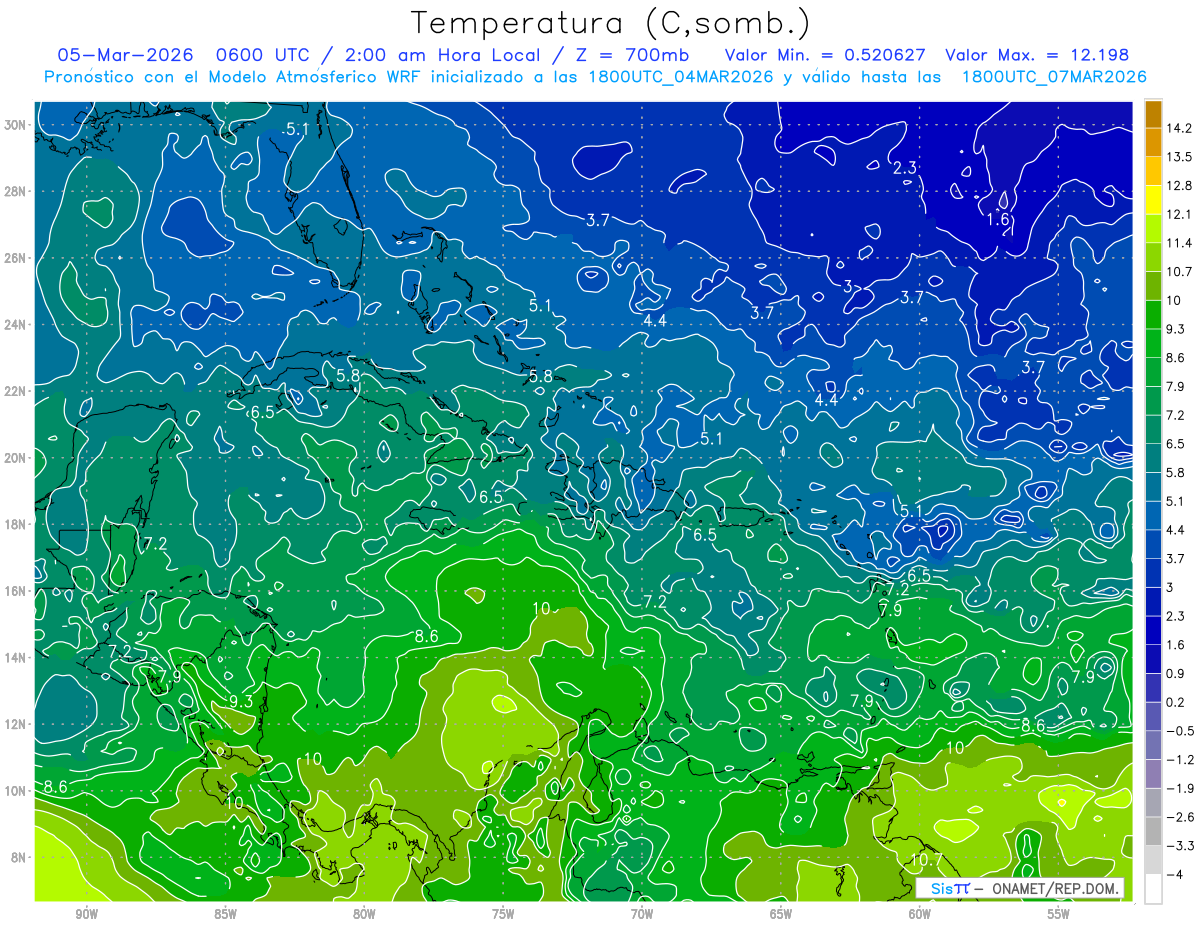Click the 60W longitude axis label
Screen dimensions: 1200x927
click(x=920, y=915)
